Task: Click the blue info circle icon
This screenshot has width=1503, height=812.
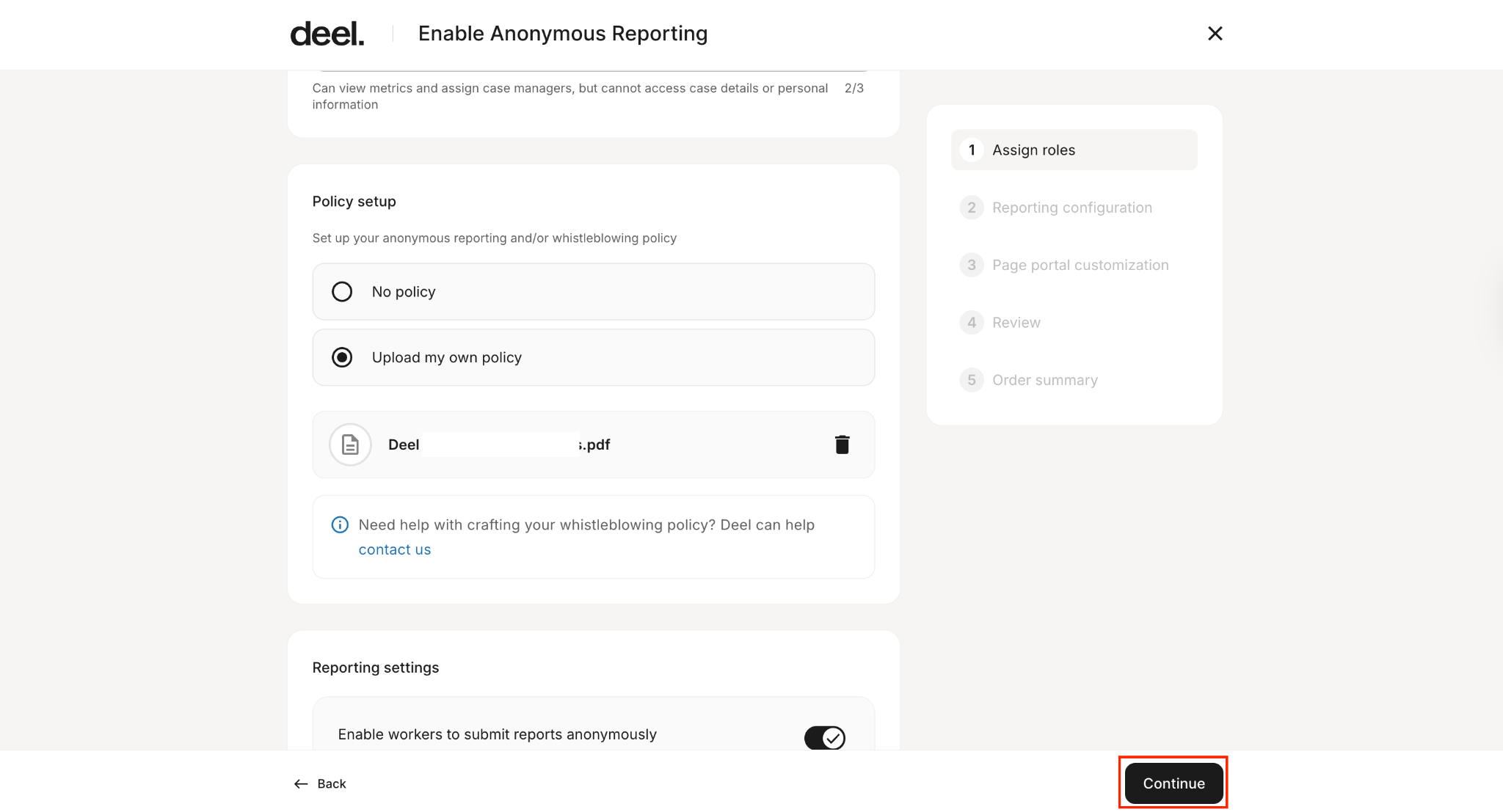Action: [x=340, y=524]
